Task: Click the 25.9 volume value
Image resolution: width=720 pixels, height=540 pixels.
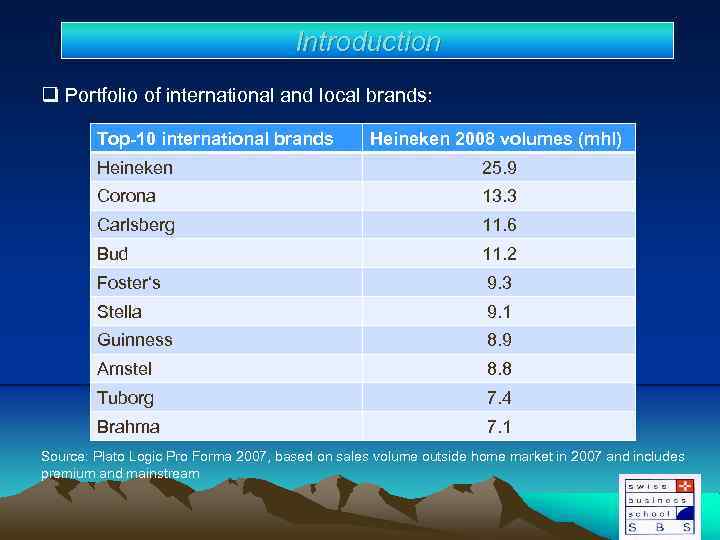Action: [499, 168]
